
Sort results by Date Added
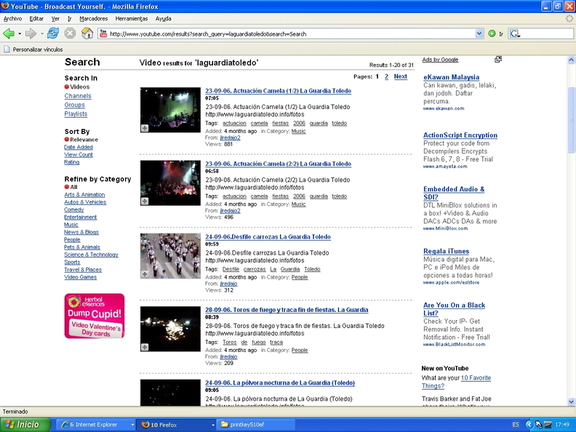79,147
